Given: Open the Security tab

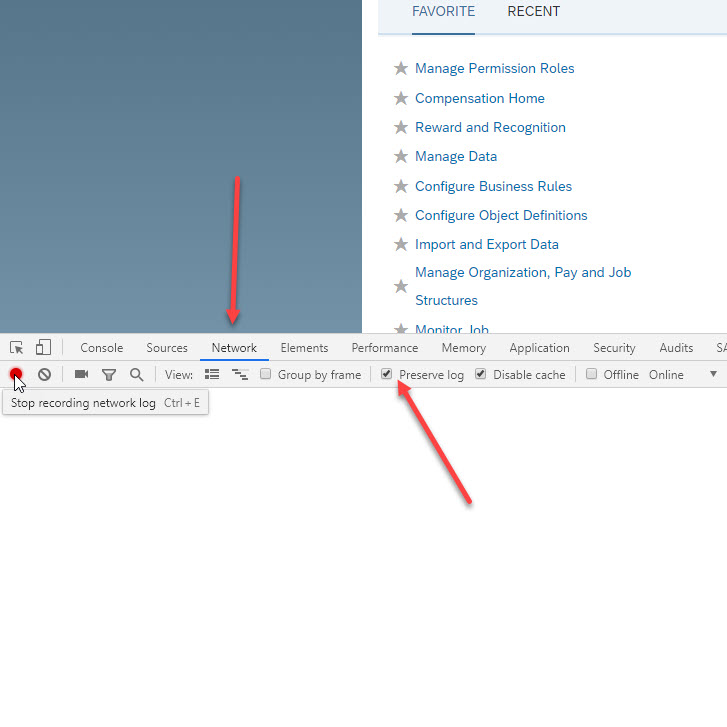Looking at the screenshot, I should point(614,348).
